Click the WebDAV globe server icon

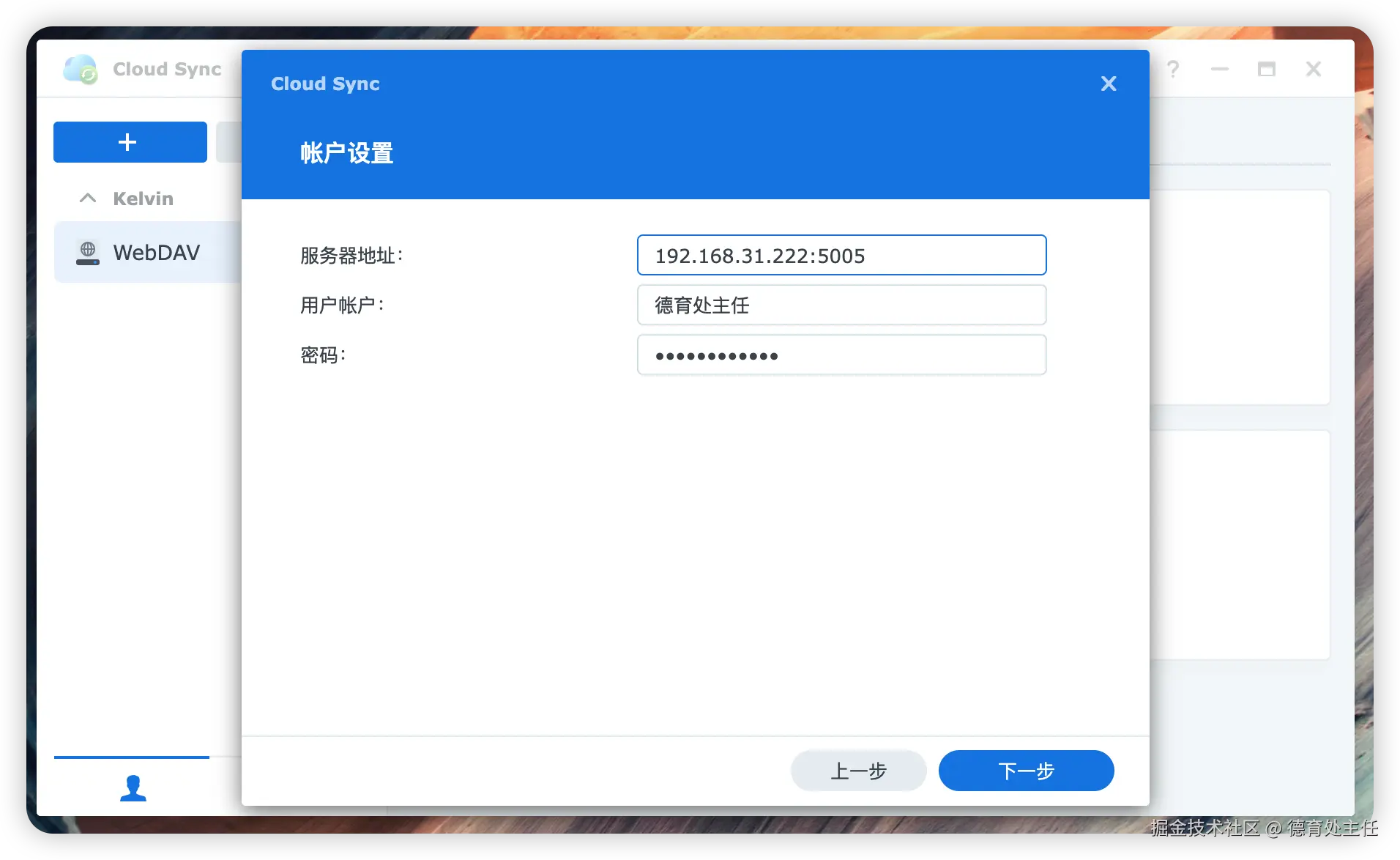click(88, 253)
